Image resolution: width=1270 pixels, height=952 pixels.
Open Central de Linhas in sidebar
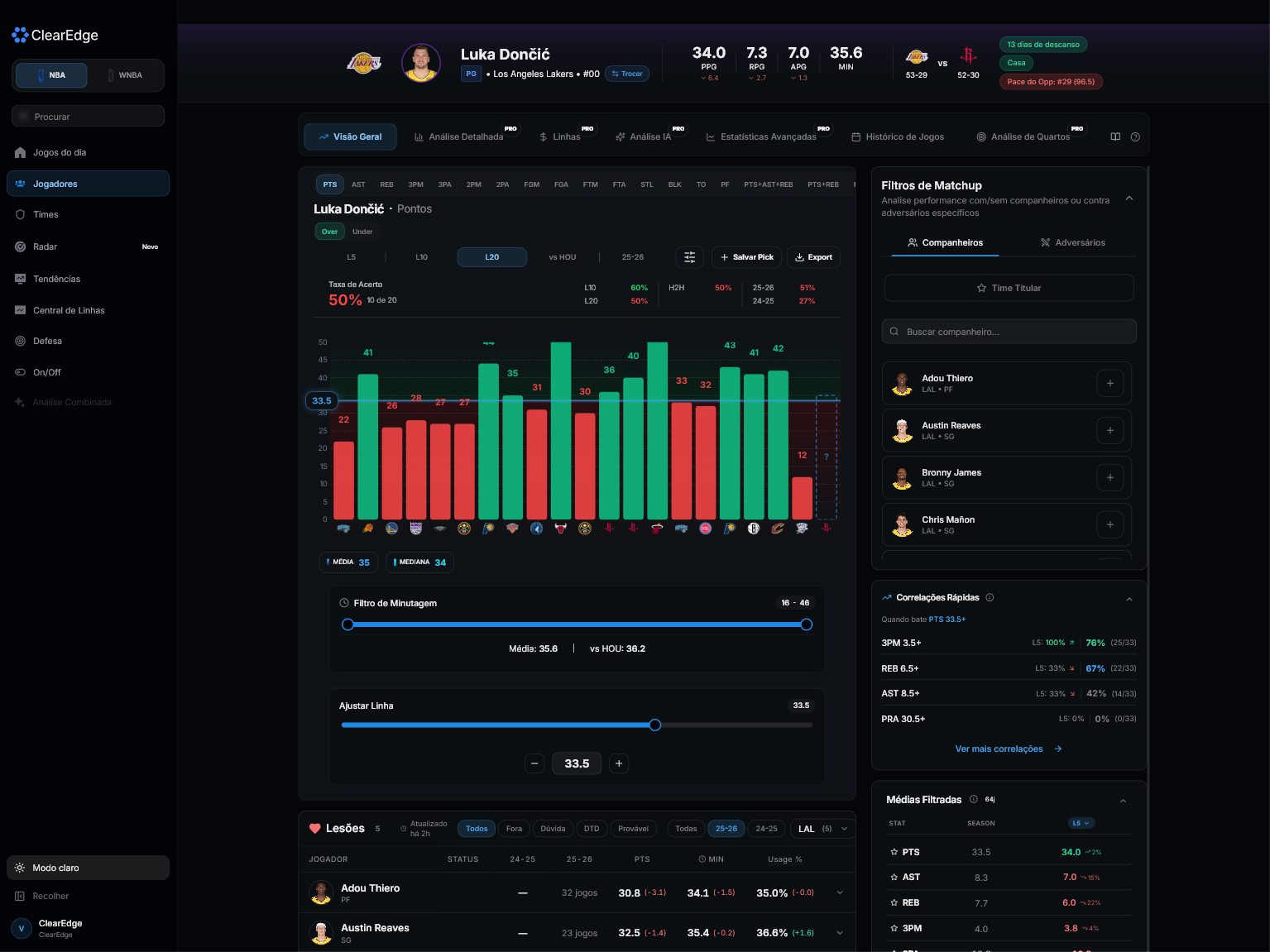point(88,310)
